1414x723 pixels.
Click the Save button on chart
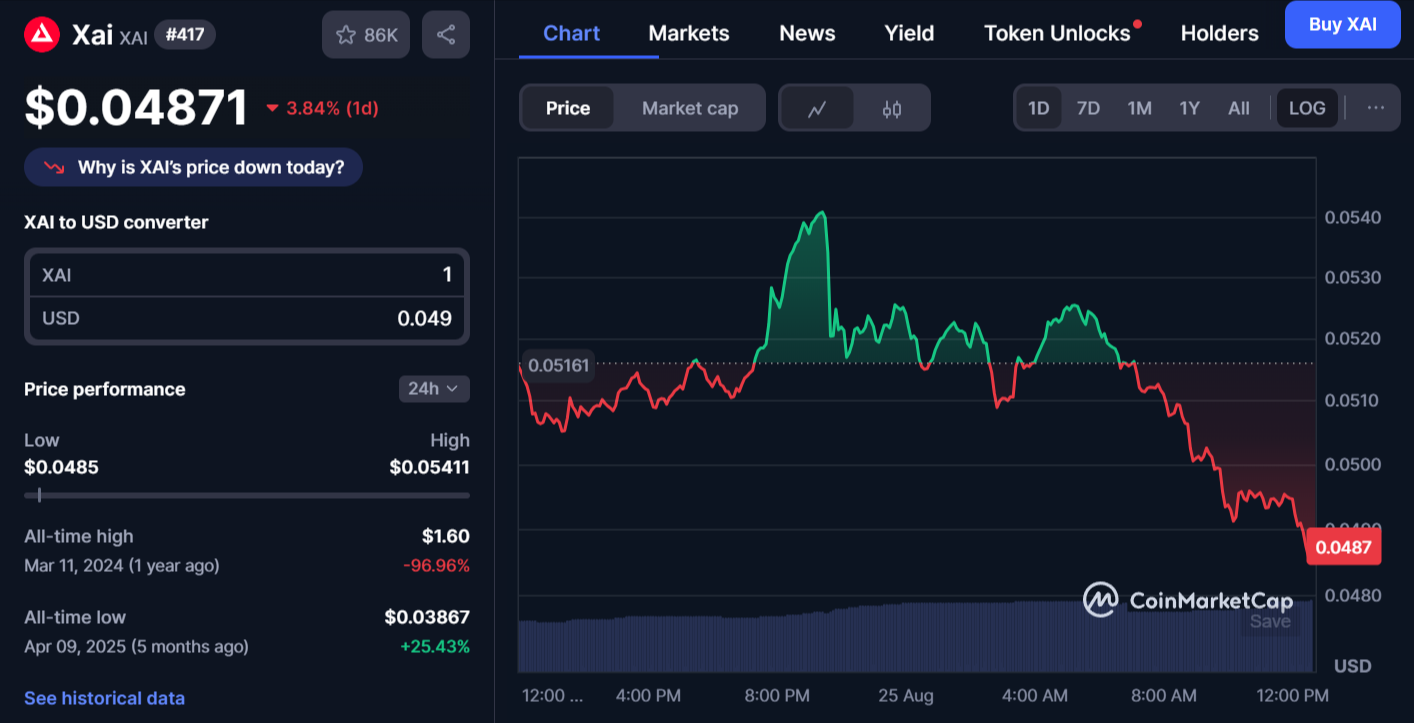pyautogui.click(x=1270, y=621)
